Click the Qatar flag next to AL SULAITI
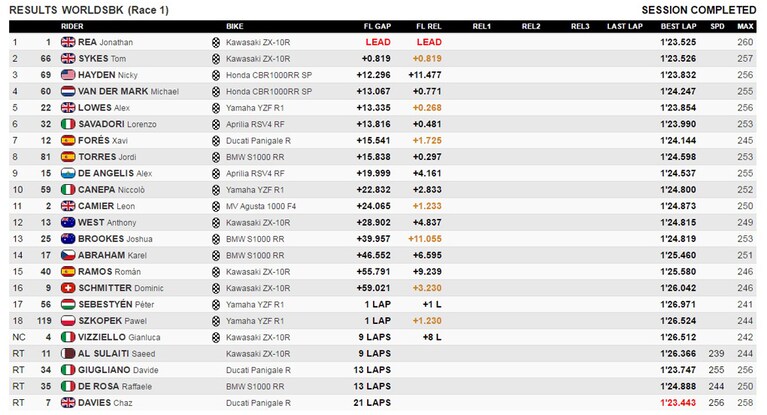Screen dimensions: 767x415 68,353
